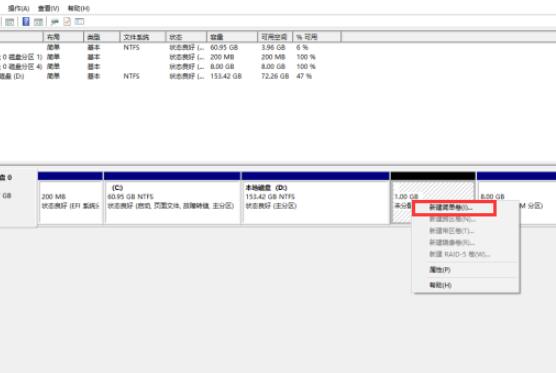
Task: Click the 153.42 GB capacity cell
Action: 226,76
